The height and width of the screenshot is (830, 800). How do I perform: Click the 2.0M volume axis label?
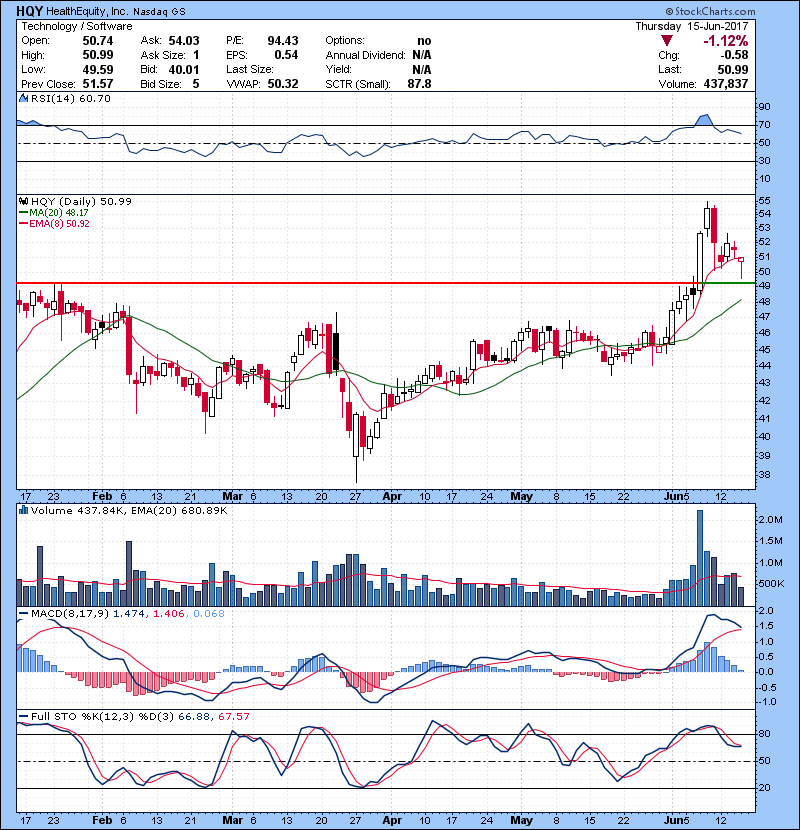[770, 520]
